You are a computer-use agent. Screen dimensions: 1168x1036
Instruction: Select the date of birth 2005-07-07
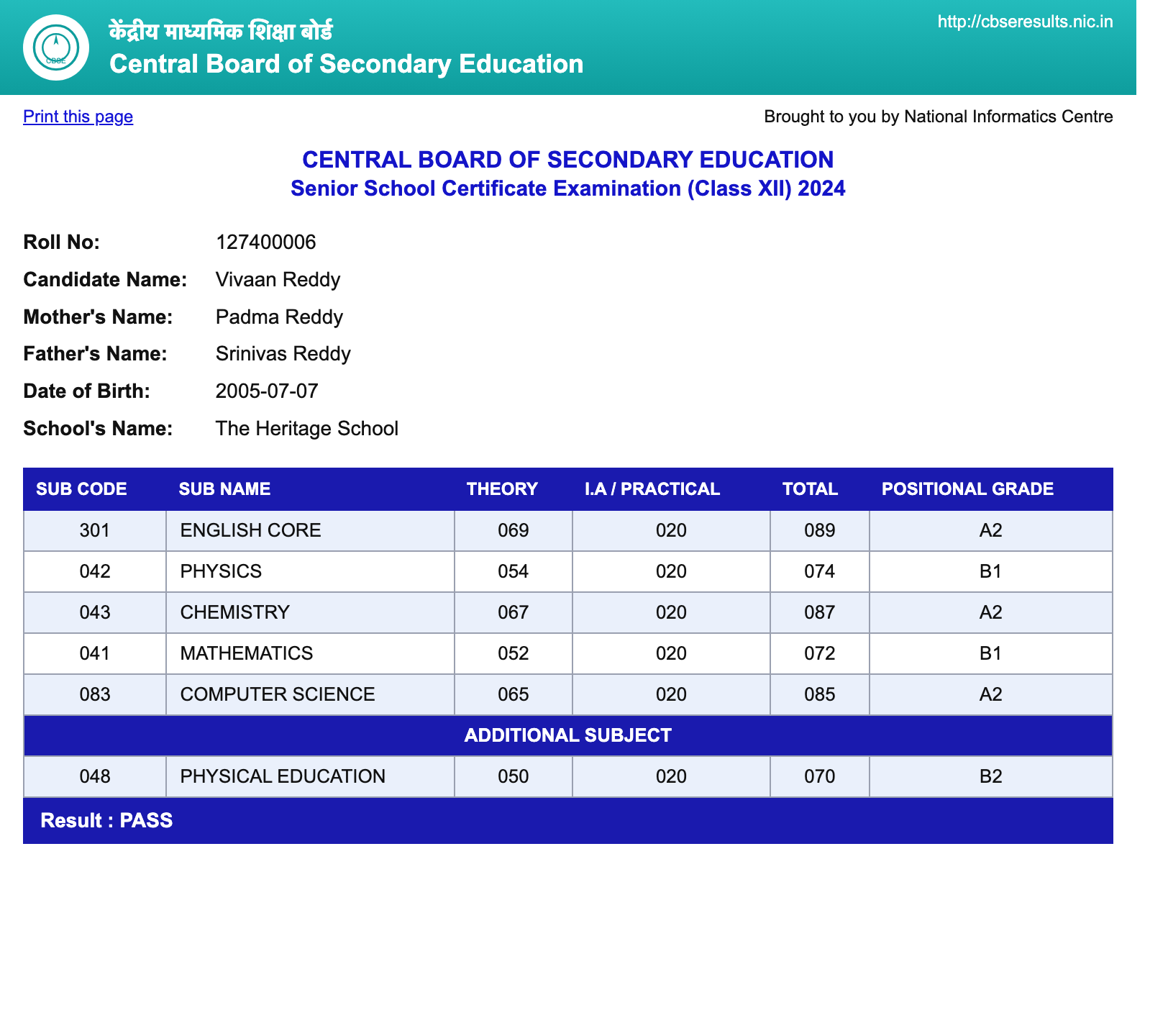coord(267,391)
